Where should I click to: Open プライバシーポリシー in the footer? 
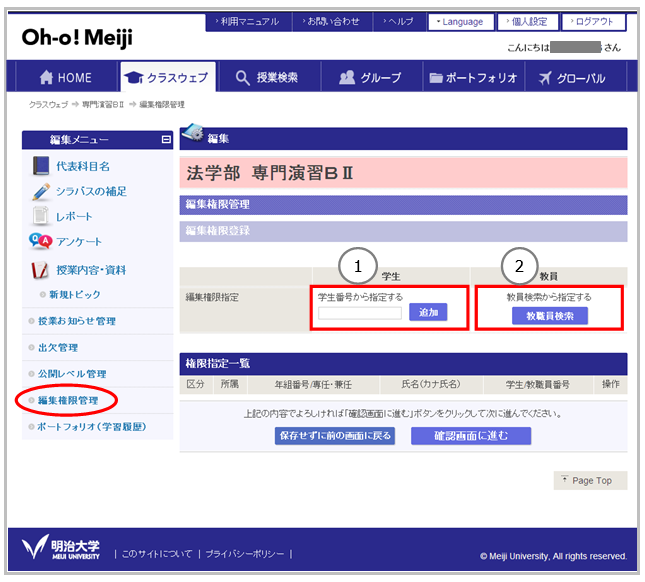point(245,554)
